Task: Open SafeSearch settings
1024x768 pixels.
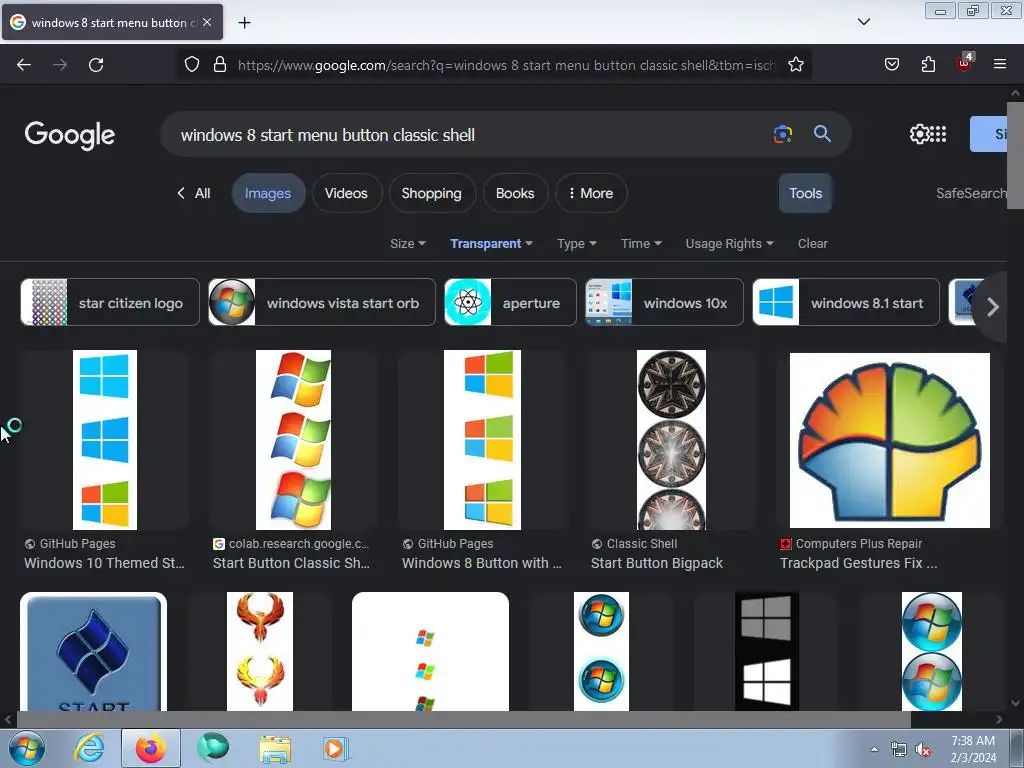Action: click(971, 193)
